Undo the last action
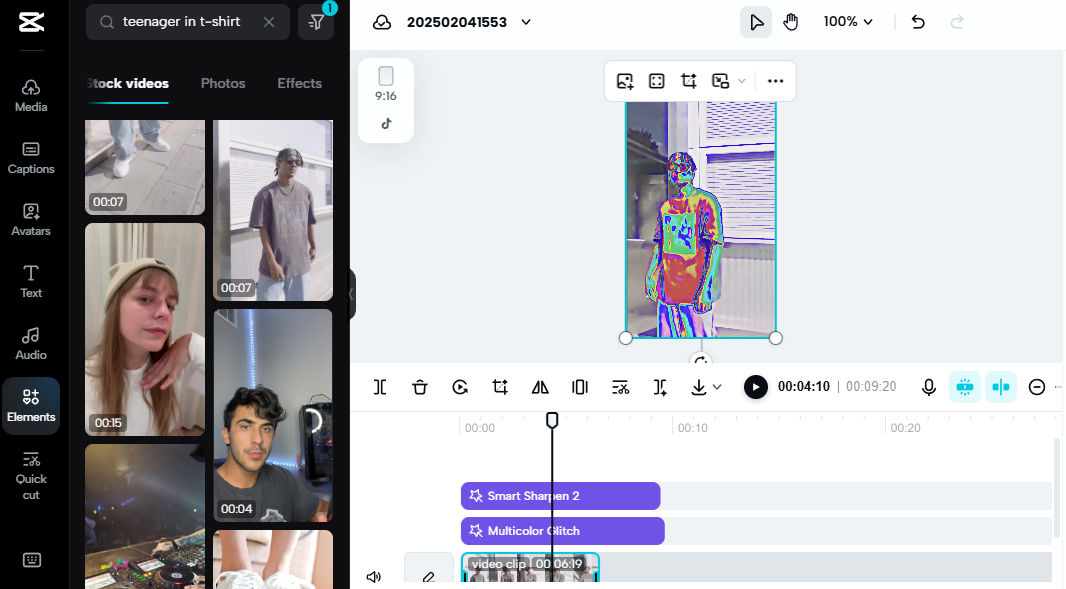This screenshot has height=589, width=1066. (918, 22)
